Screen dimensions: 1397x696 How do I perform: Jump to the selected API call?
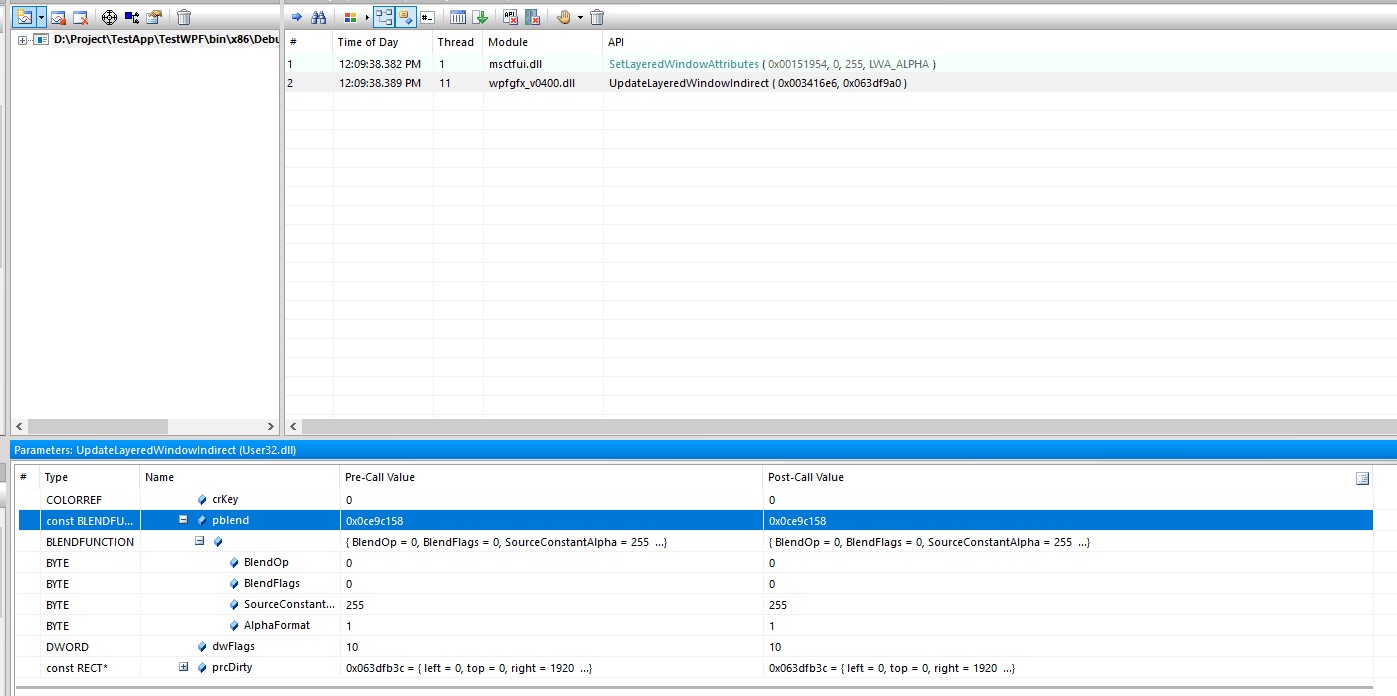pos(297,17)
